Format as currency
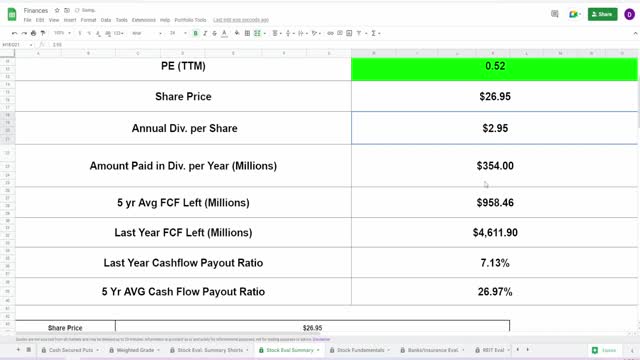Image resolution: width=640 pixels, height=360 pixels. (80, 33)
